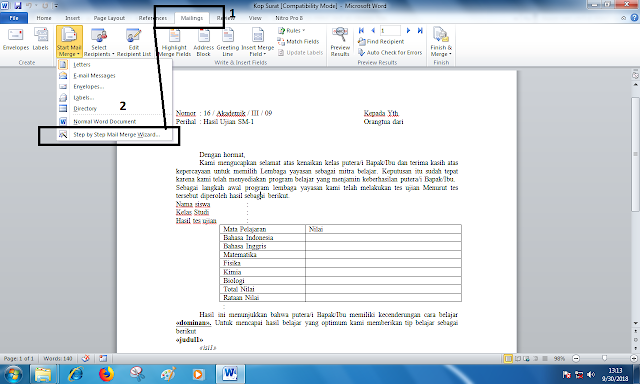
Task: Switch to Web Layout view
Action: click(527, 358)
